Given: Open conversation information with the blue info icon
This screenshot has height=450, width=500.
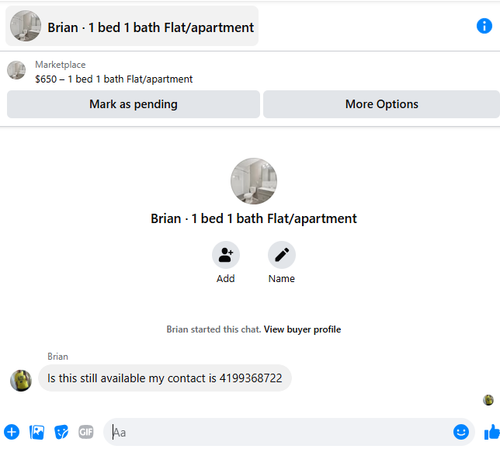Looking at the screenshot, I should pyautogui.click(x=484, y=26).
